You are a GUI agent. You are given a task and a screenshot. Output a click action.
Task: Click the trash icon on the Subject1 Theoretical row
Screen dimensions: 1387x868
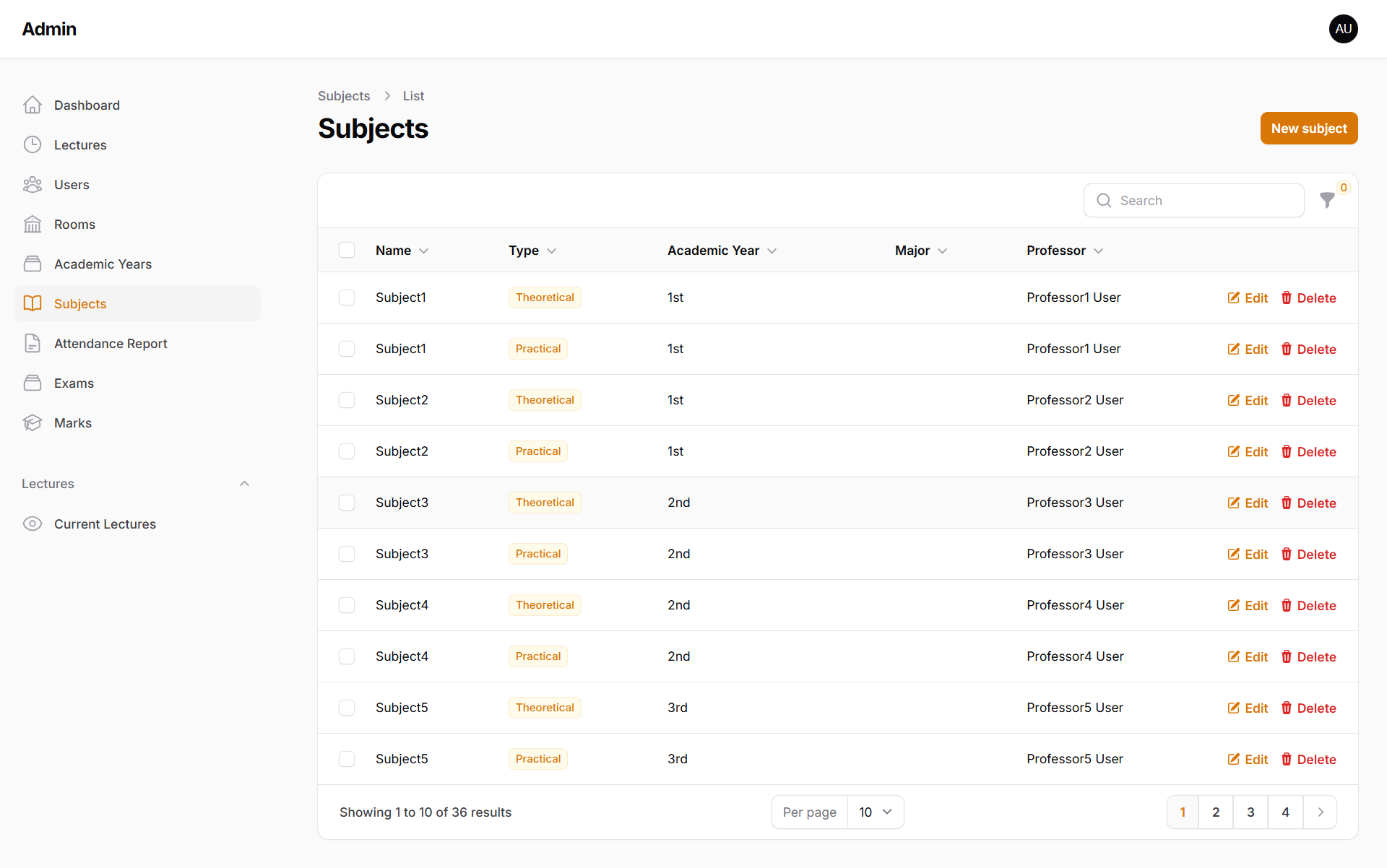1287,298
